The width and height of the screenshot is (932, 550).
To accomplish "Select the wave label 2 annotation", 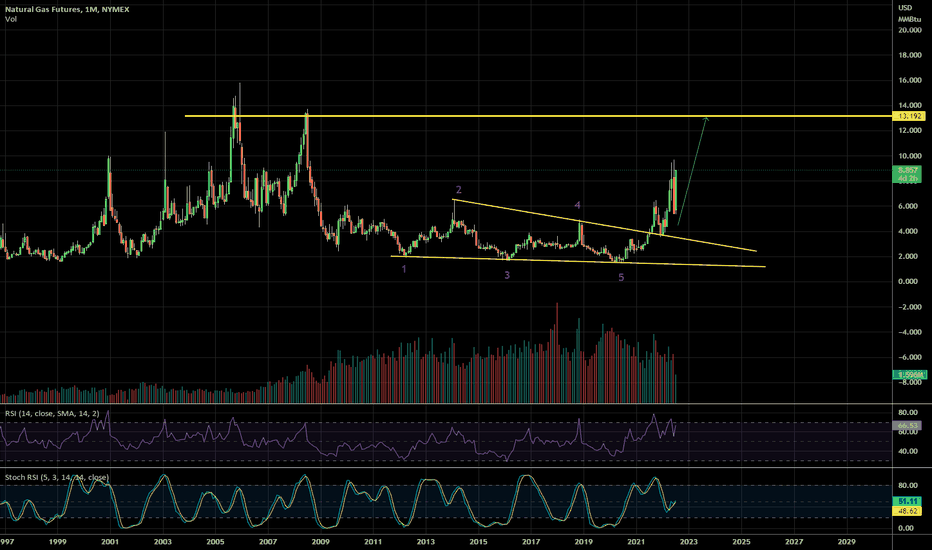I will [458, 190].
